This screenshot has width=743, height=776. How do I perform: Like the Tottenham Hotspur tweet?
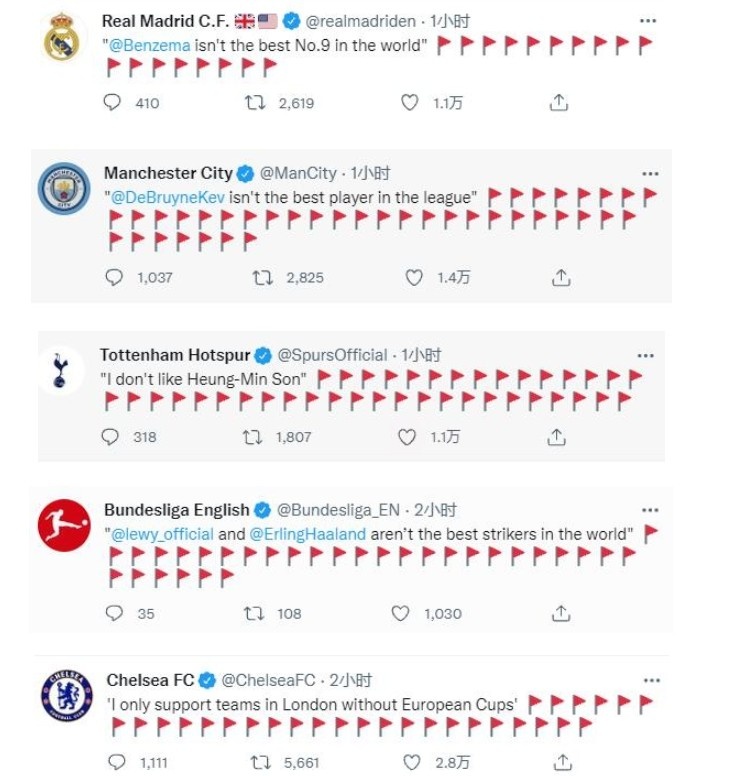[x=407, y=437]
